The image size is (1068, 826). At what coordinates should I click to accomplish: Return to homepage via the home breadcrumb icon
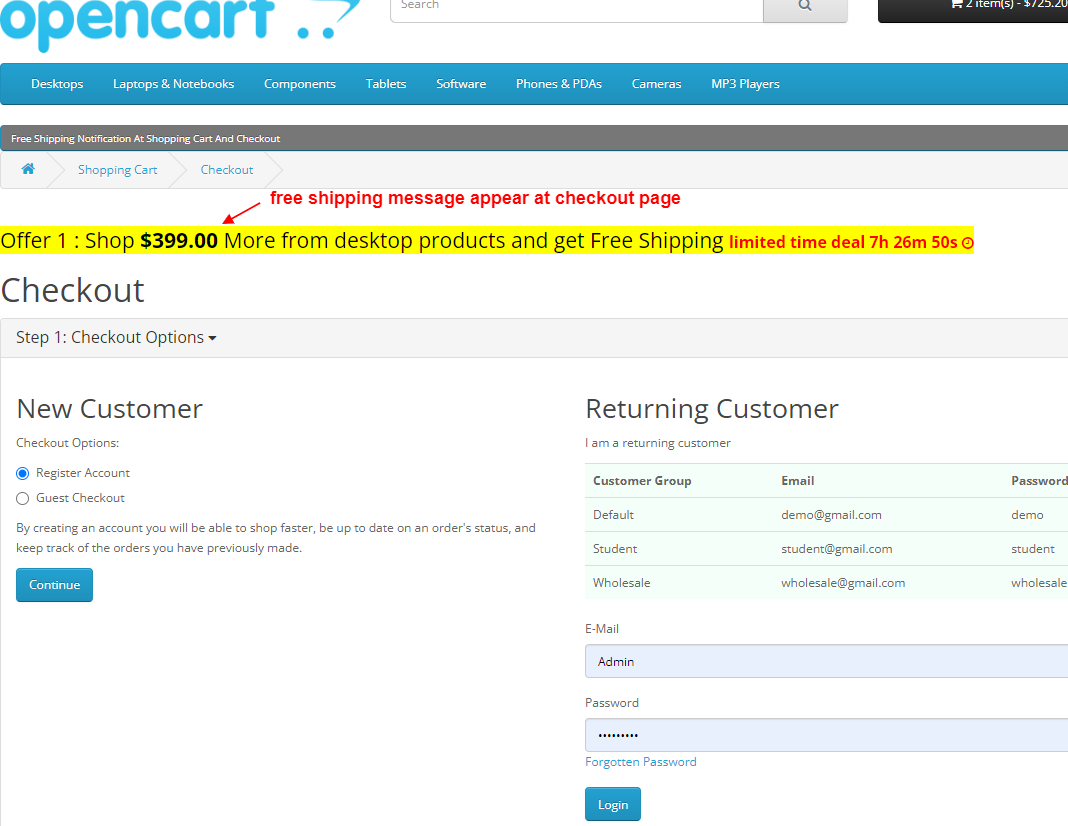point(27,169)
